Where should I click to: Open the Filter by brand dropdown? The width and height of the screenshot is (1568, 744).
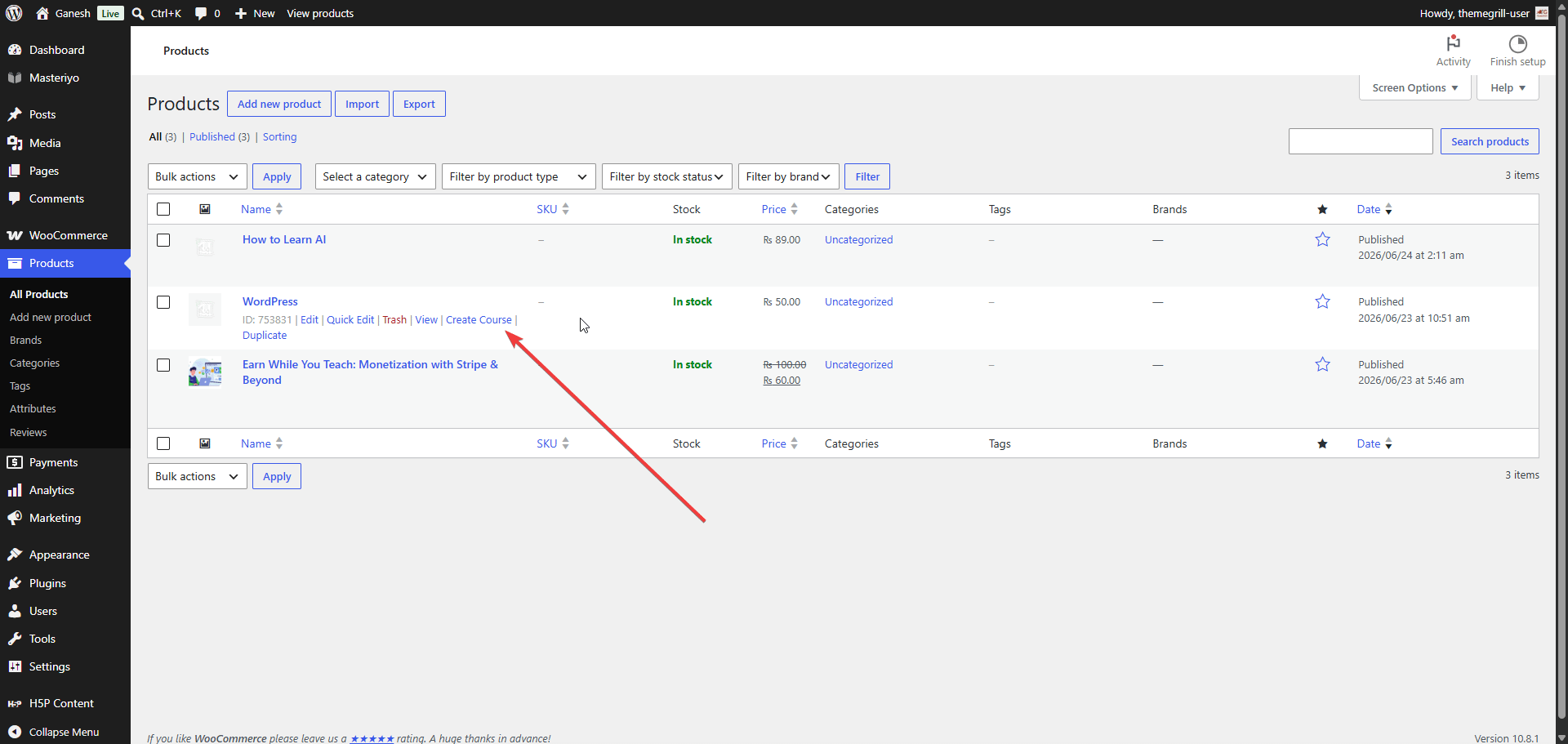click(x=789, y=176)
